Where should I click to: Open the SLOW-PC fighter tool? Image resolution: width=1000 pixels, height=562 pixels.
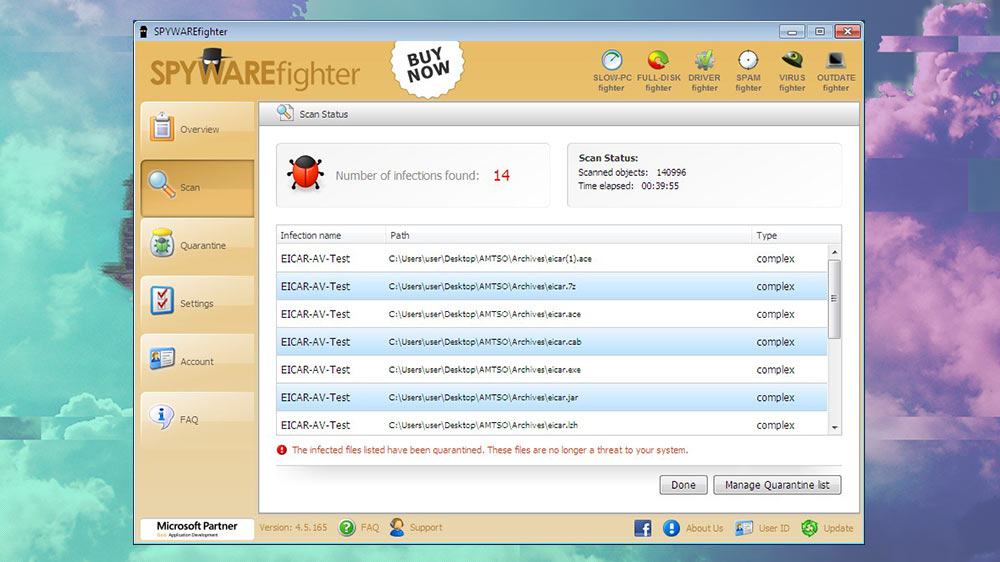(612, 70)
